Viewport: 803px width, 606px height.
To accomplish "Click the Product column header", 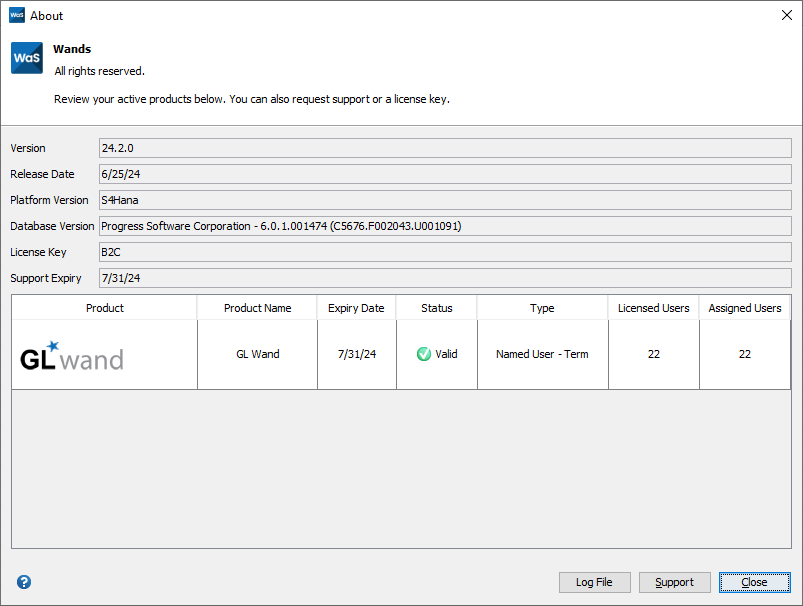I will pos(104,307).
